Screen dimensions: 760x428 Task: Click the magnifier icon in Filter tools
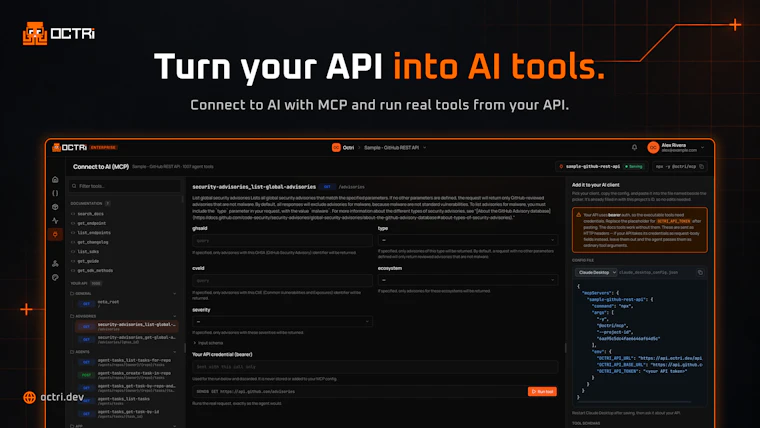click(x=74, y=186)
